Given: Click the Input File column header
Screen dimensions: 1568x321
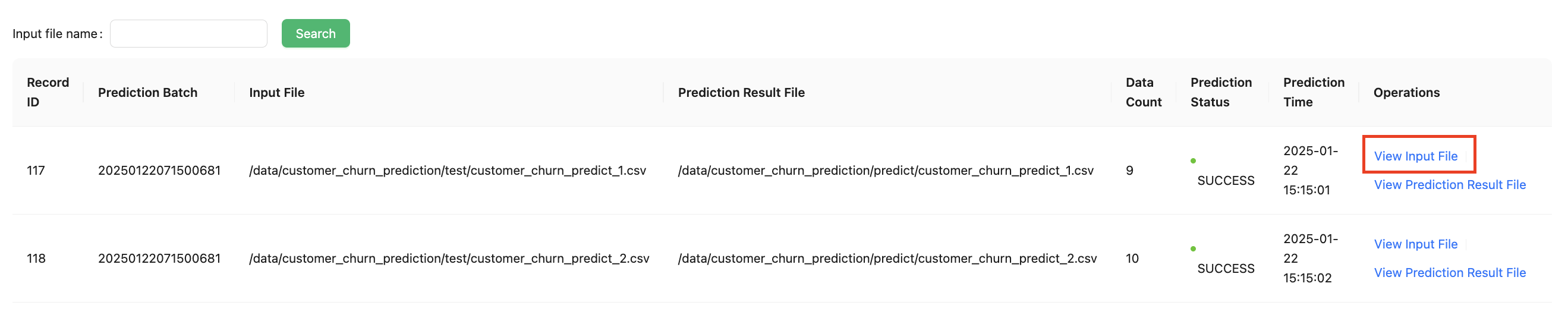Looking at the screenshot, I should (276, 93).
